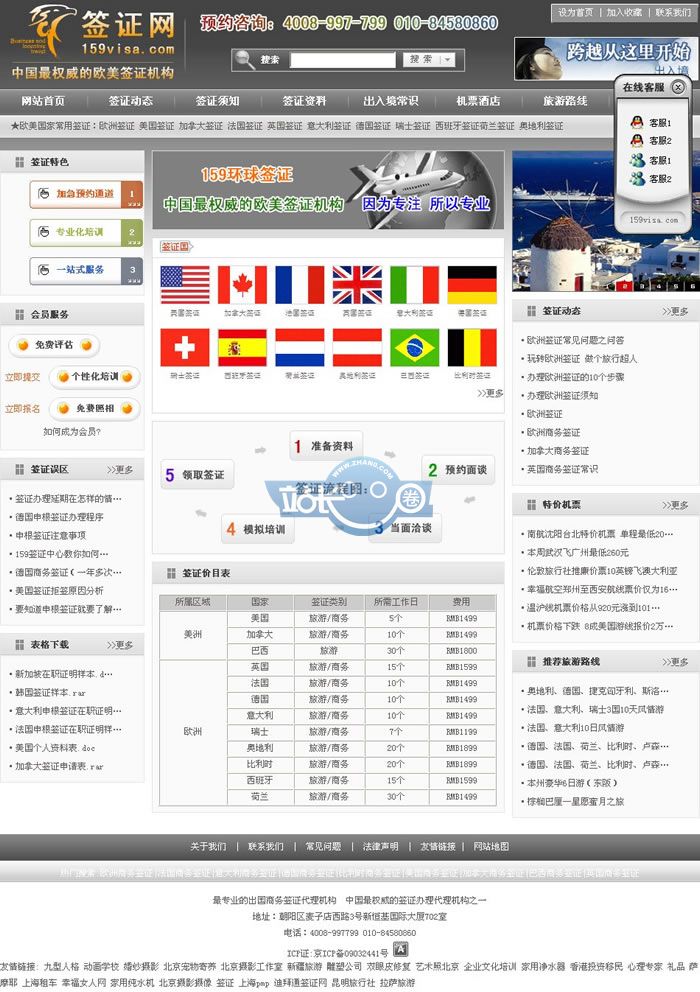Click 设为首页 at the top right
This screenshot has width=700, height=992.
(x=575, y=12)
